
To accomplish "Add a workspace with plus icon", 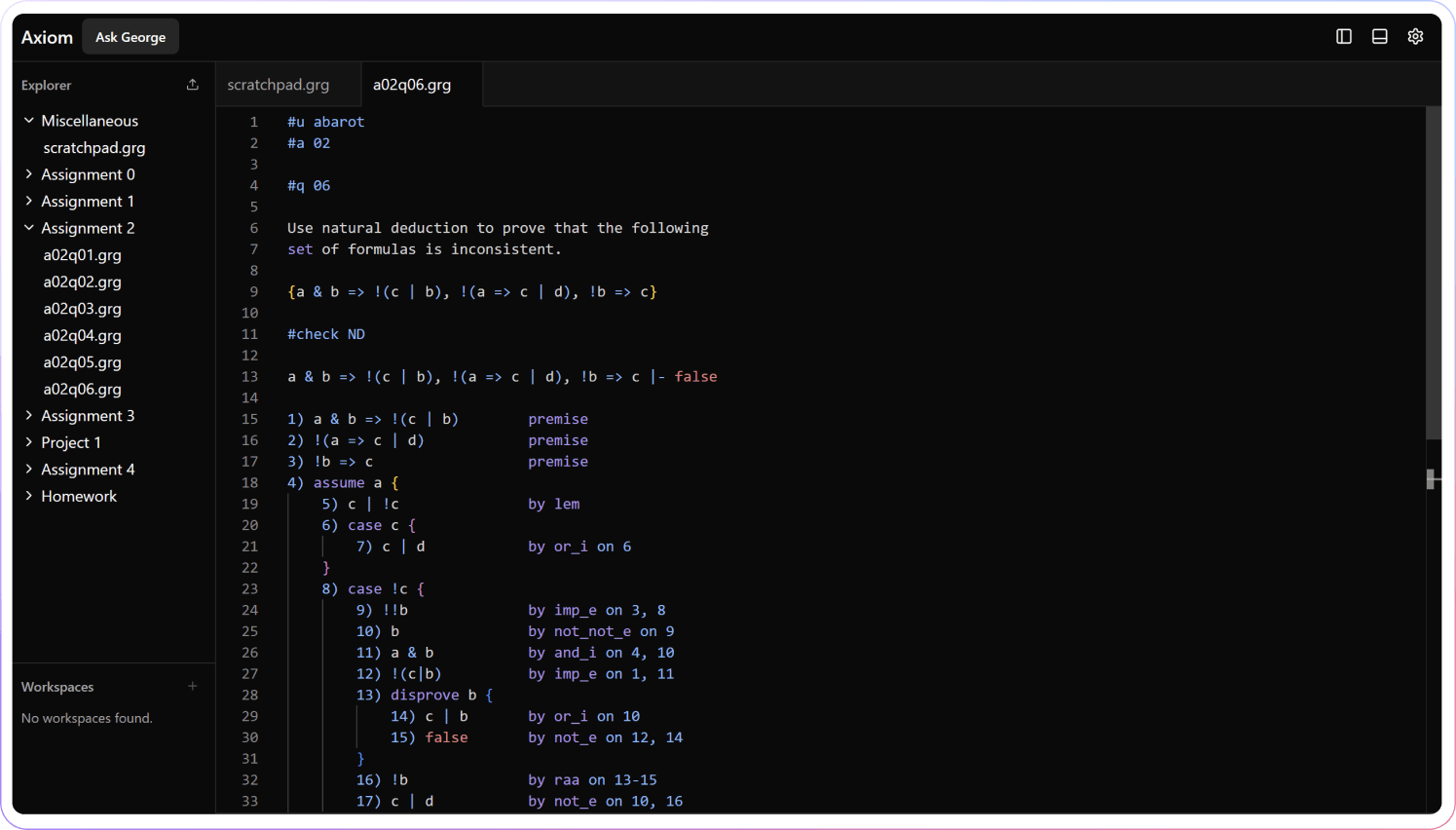I will pyautogui.click(x=193, y=686).
